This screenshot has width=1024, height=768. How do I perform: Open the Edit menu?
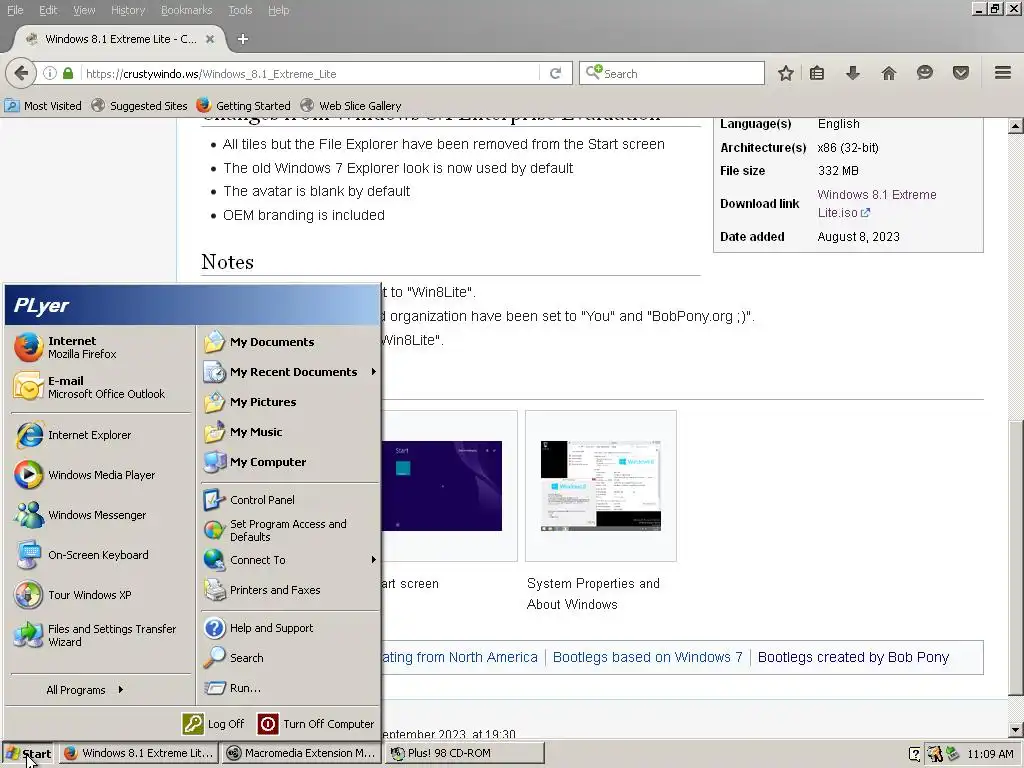[x=48, y=10]
